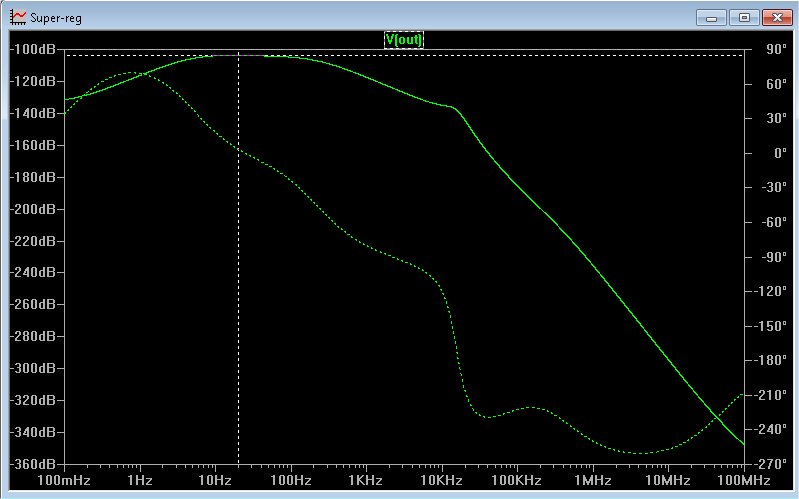Image resolution: width=799 pixels, height=499 pixels.
Task: Click the Super-reg window title text
Action: pyautogui.click(x=56, y=18)
